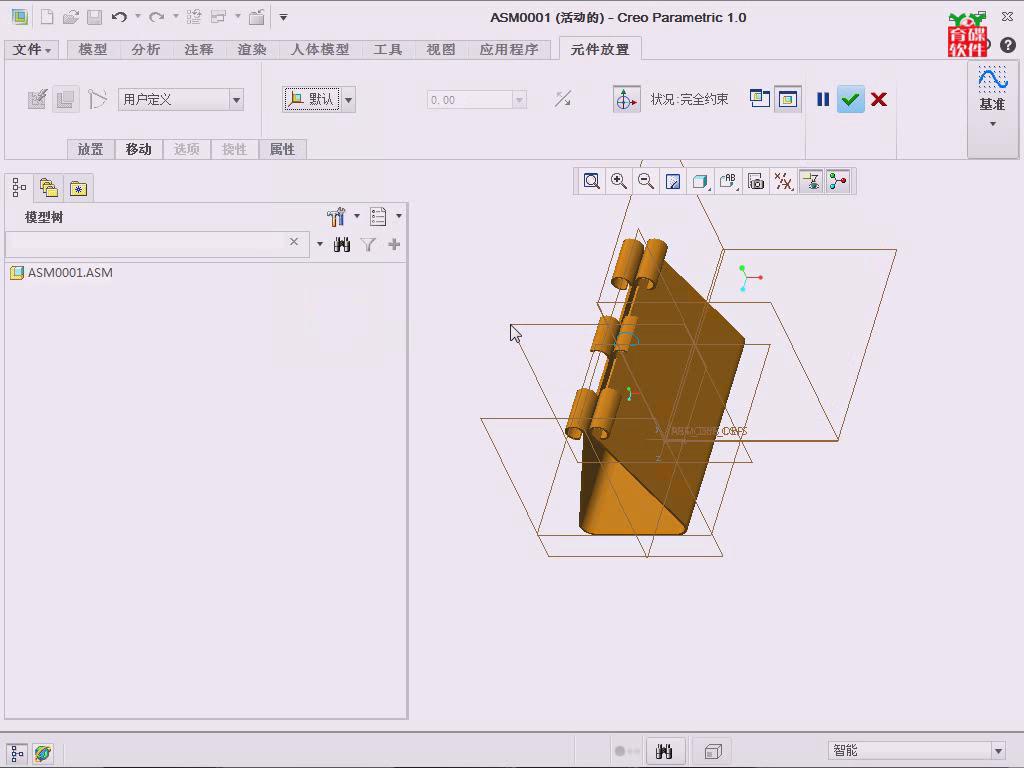Image resolution: width=1024 pixels, height=768 pixels.
Task: Click the Refit view icon
Action: (592, 182)
